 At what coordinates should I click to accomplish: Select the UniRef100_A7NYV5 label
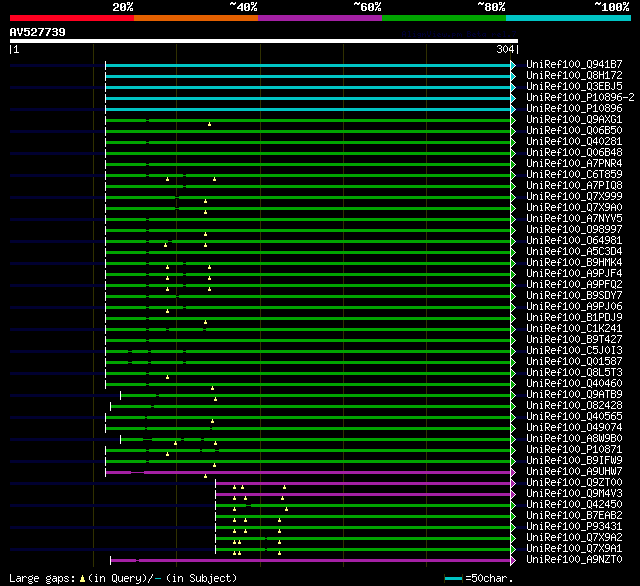574,219
